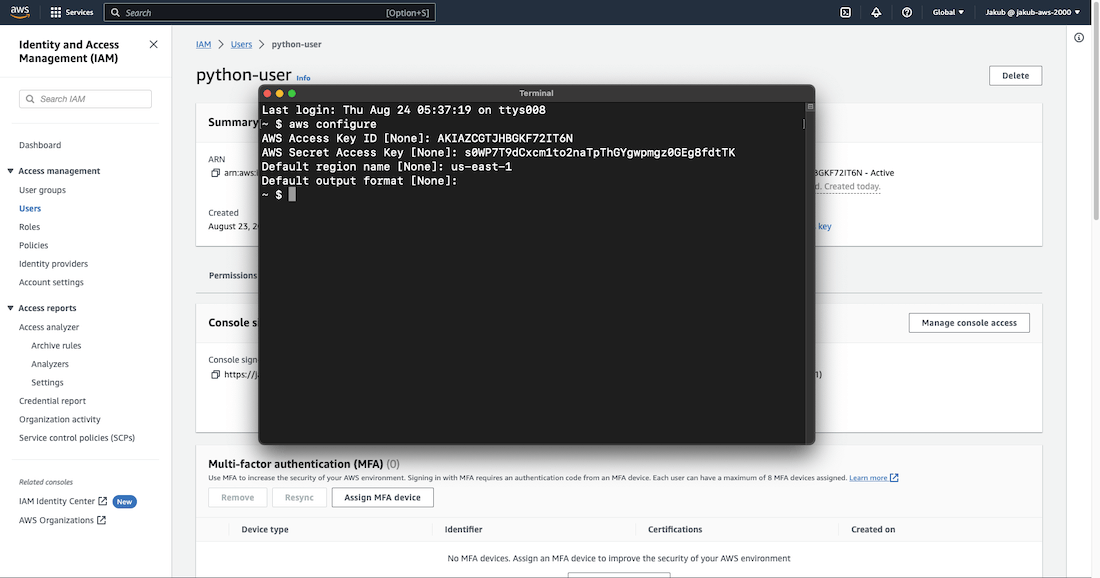This screenshot has height=578, width=1100.
Task: Open the Services grid menu
Action: click(x=57, y=13)
